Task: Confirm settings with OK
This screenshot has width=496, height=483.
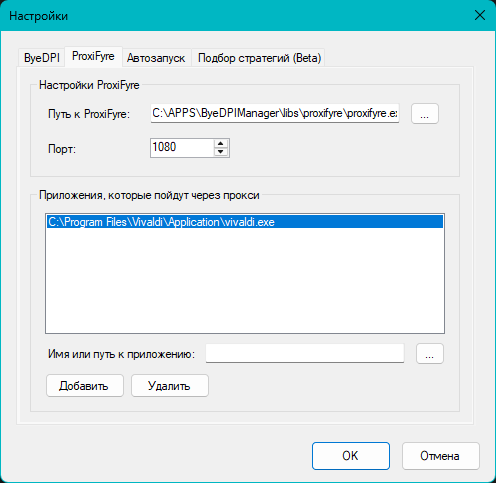Action: (x=351, y=456)
